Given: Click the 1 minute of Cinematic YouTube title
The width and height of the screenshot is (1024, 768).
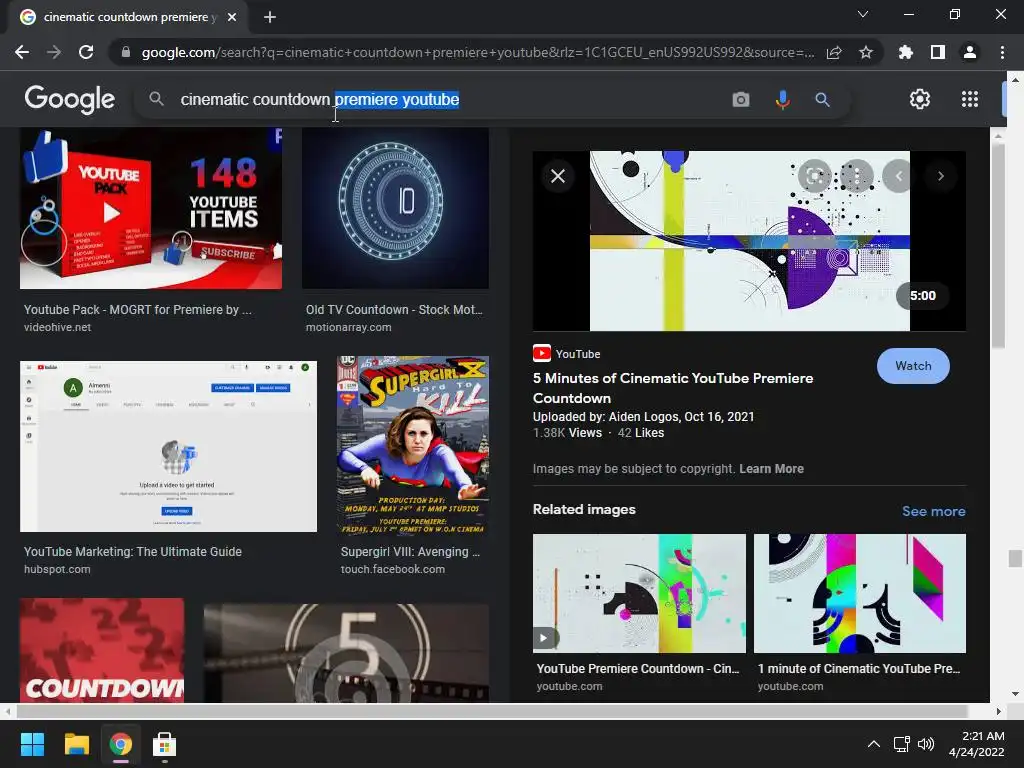Looking at the screenshot, I should pos(859,669).
